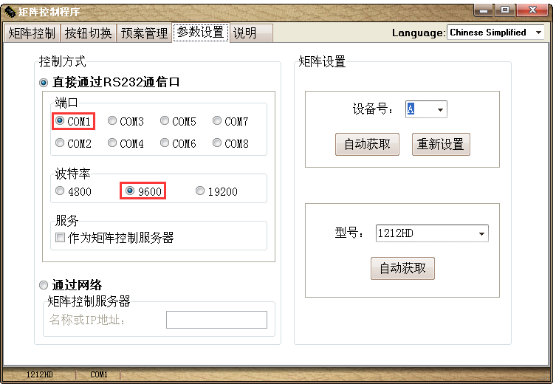Minimize the 矩阵控制程序 window
The width and height of the screenshot is (554, 385).
click(484, 11)
